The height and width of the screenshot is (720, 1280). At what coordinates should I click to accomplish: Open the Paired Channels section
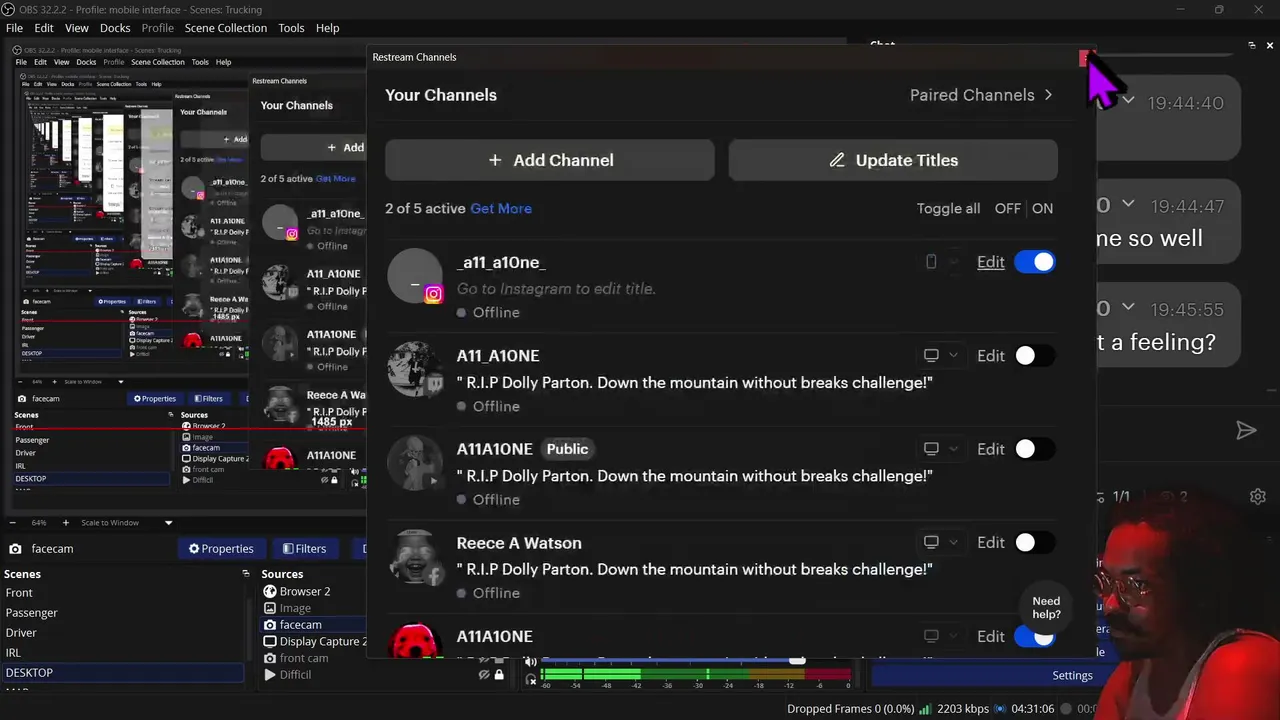[981, 95]
